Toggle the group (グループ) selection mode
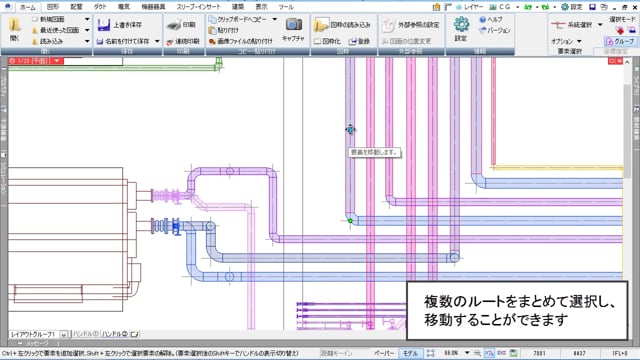Viewport: 640px width, 360px height. pos(620,41)
